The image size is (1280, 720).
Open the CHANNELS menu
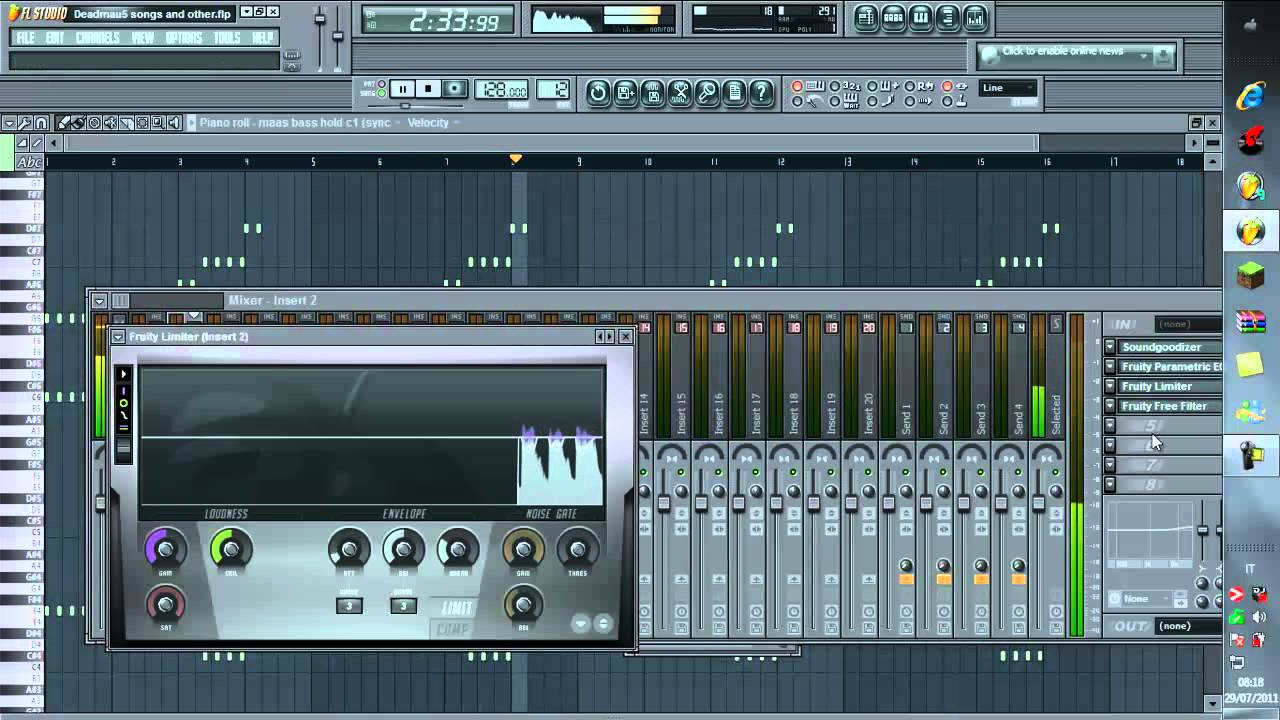coord(97,38)
